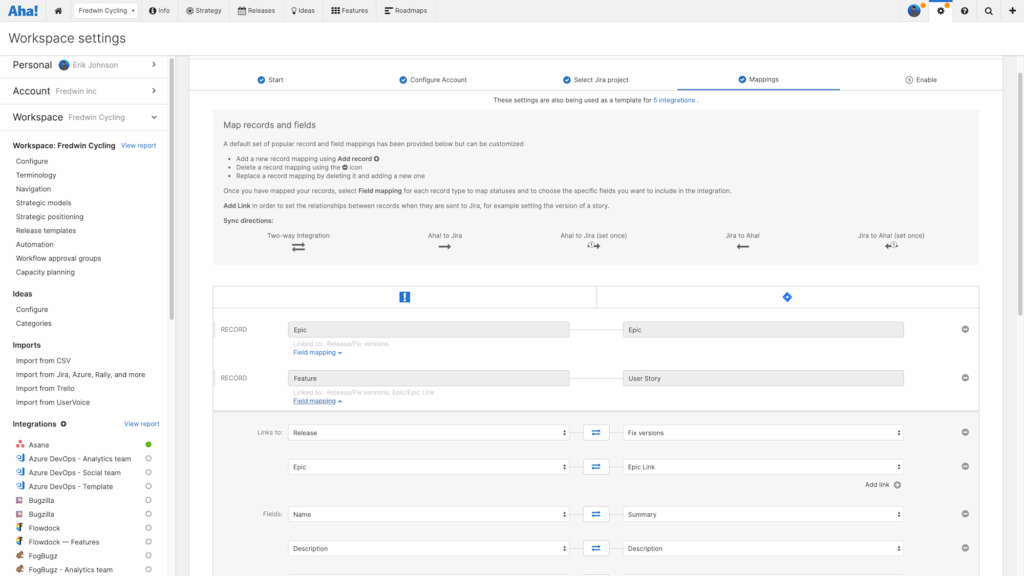Click View report next to Workspace: Fredwin Cycling

pyautogui.click(x=138, y=146)
